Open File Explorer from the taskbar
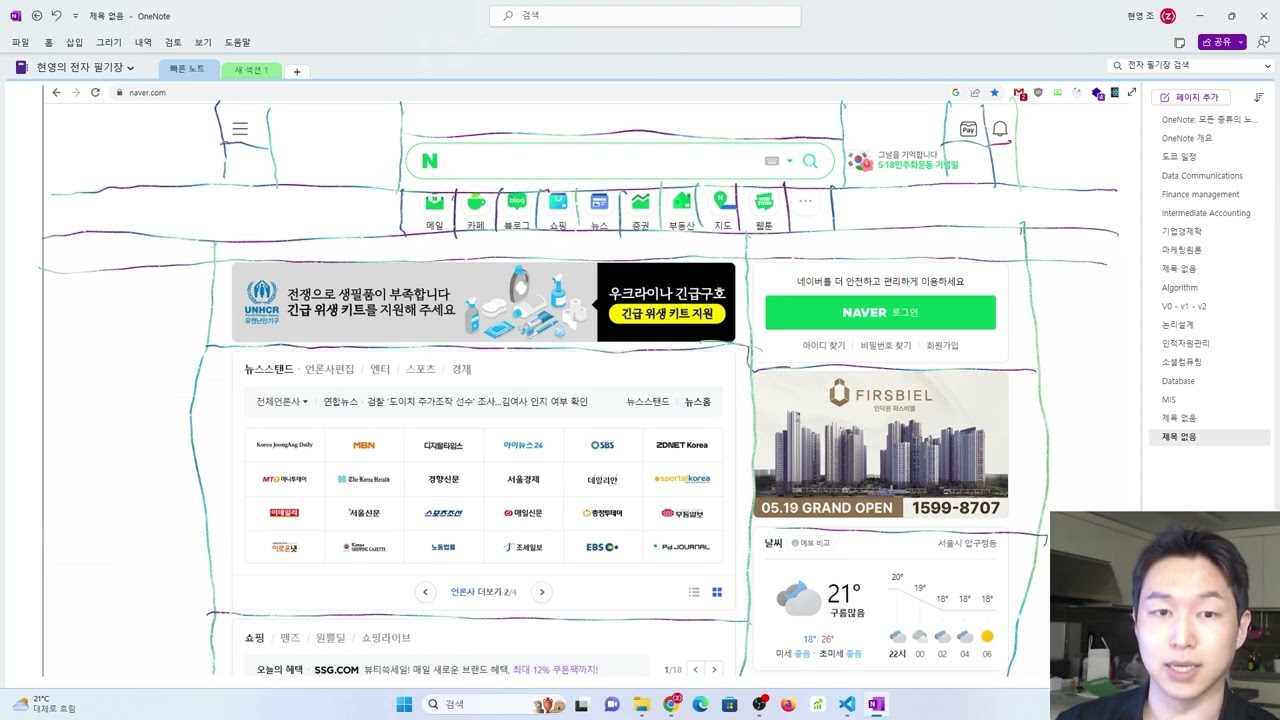 [x=641, y=704]
